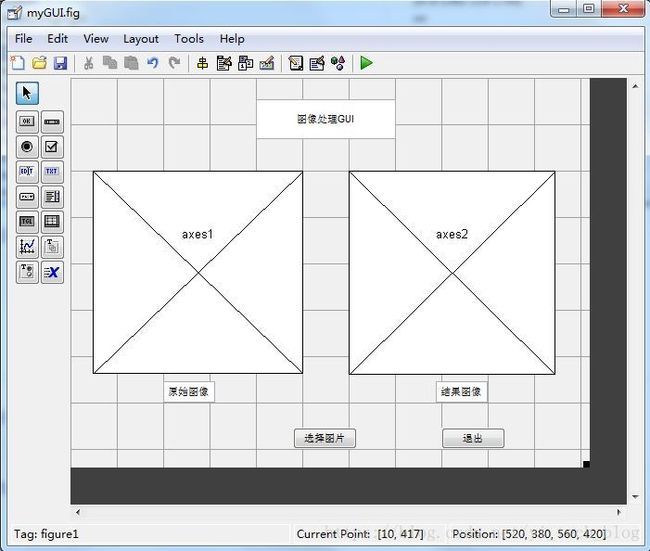The width and height of the screenshot is (650, 551).
Task: Click the Current Point status readout
Action: tap(360, 534)
